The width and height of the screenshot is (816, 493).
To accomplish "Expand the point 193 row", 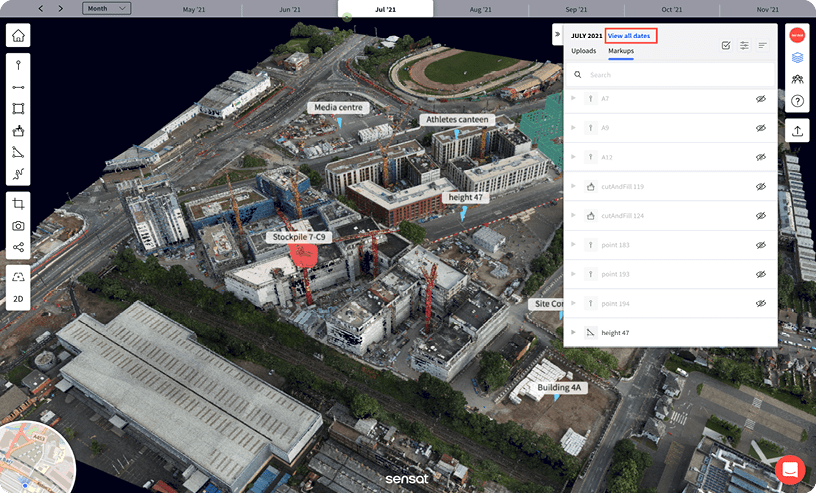I will [x=573, y=274].
